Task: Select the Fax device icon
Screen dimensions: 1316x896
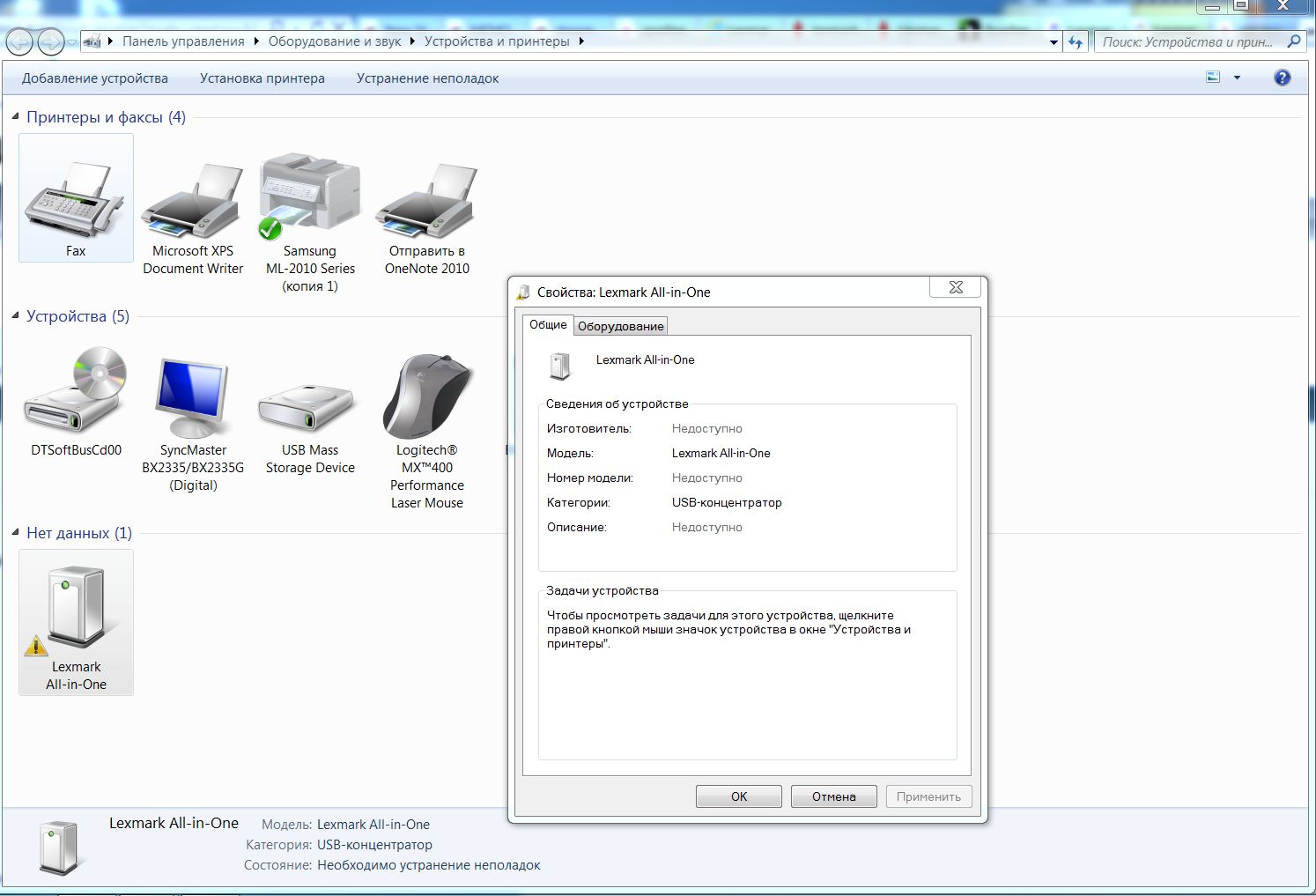Action: 76,199
